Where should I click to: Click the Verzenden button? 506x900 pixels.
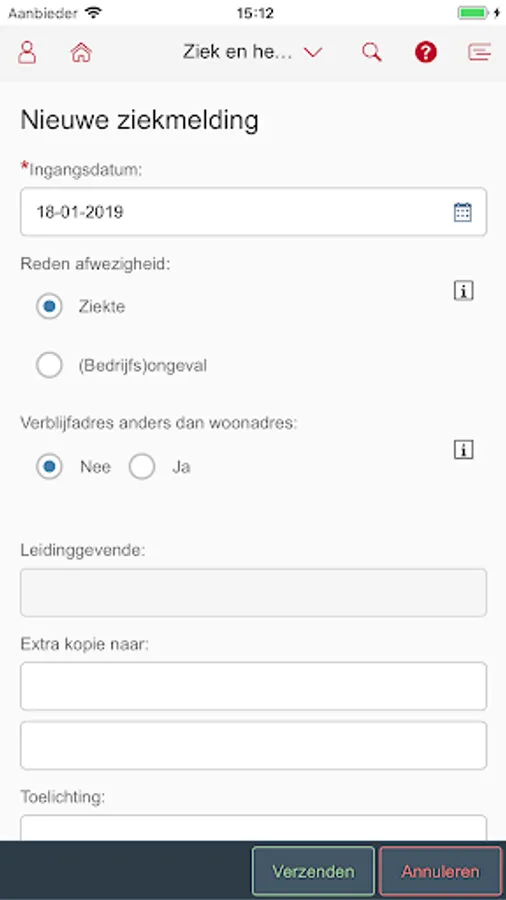(313, 871)
